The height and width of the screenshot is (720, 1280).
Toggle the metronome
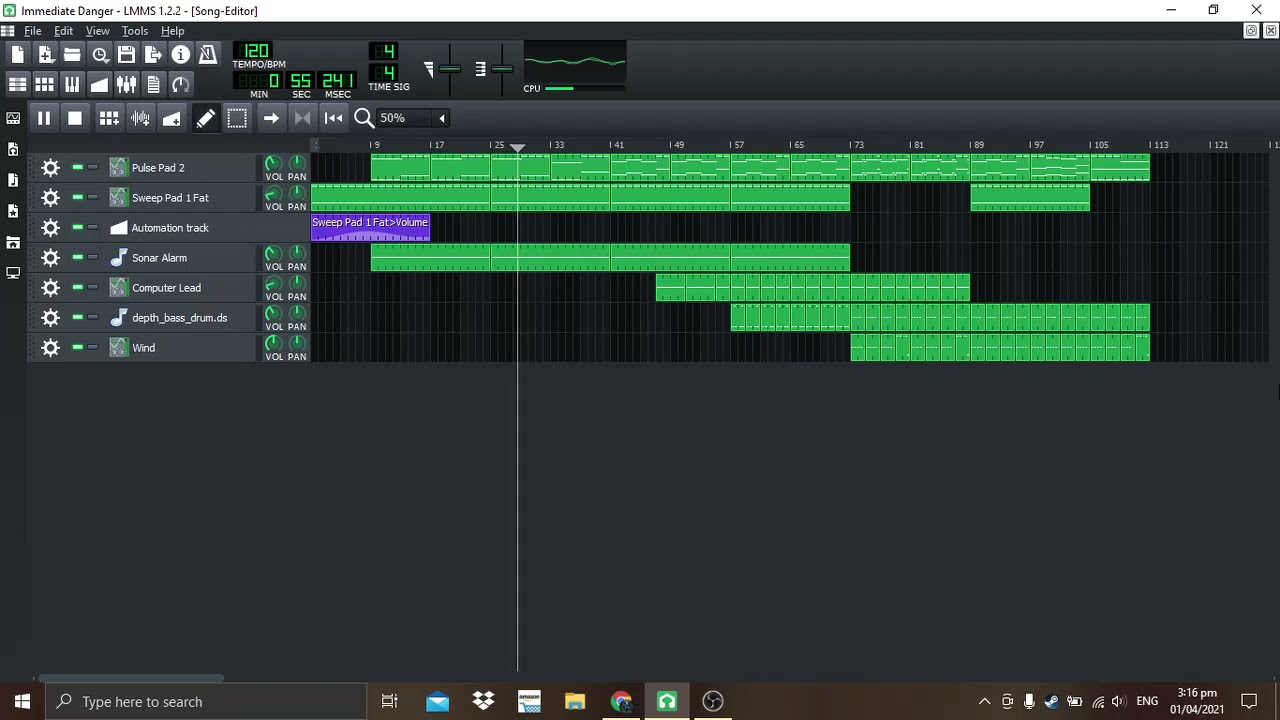pyautogui.click(x=207, y=55)
